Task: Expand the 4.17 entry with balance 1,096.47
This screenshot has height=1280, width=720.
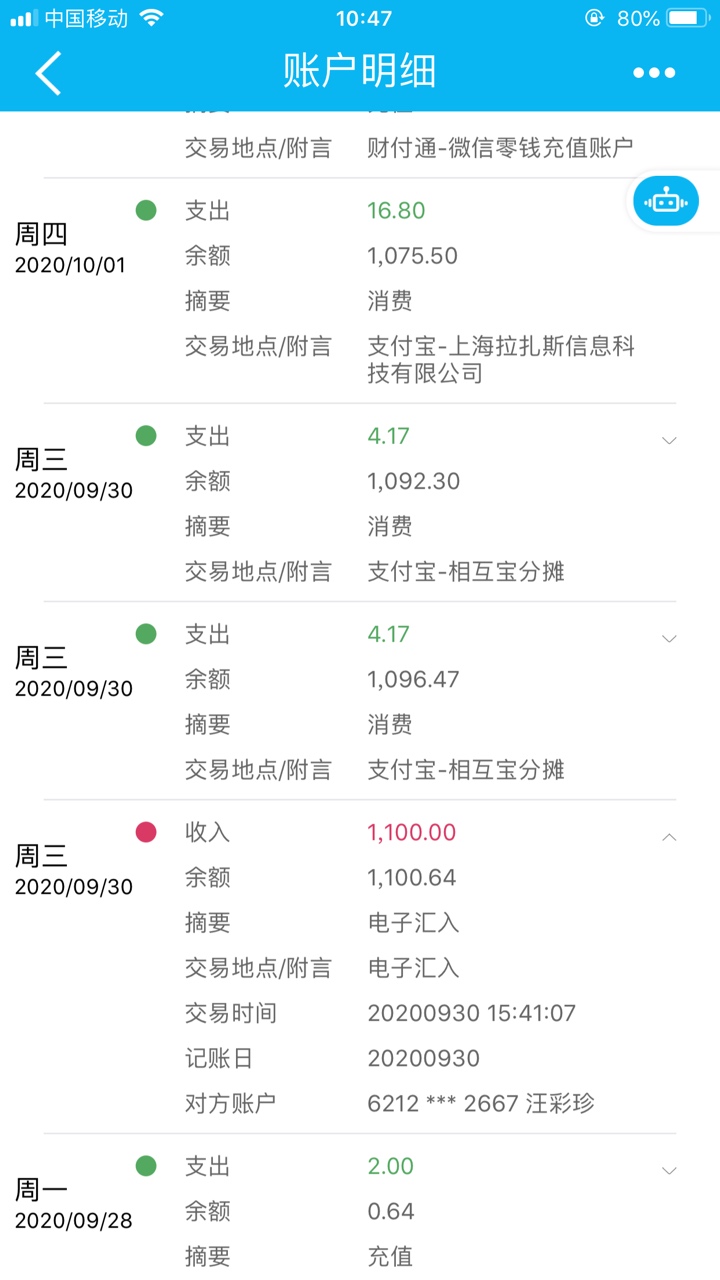Action: (670, 638)
